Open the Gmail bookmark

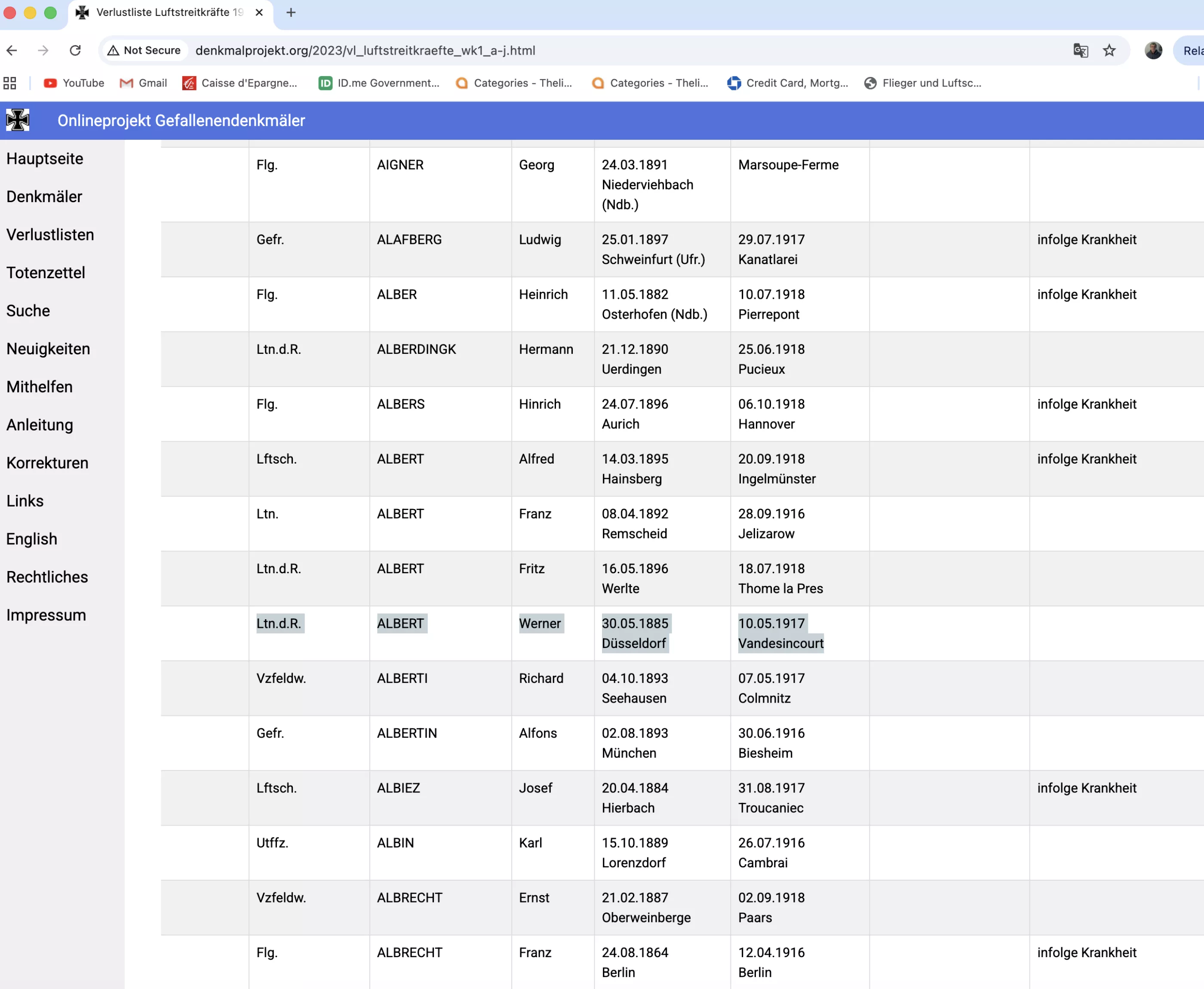[x=144, y=83]
